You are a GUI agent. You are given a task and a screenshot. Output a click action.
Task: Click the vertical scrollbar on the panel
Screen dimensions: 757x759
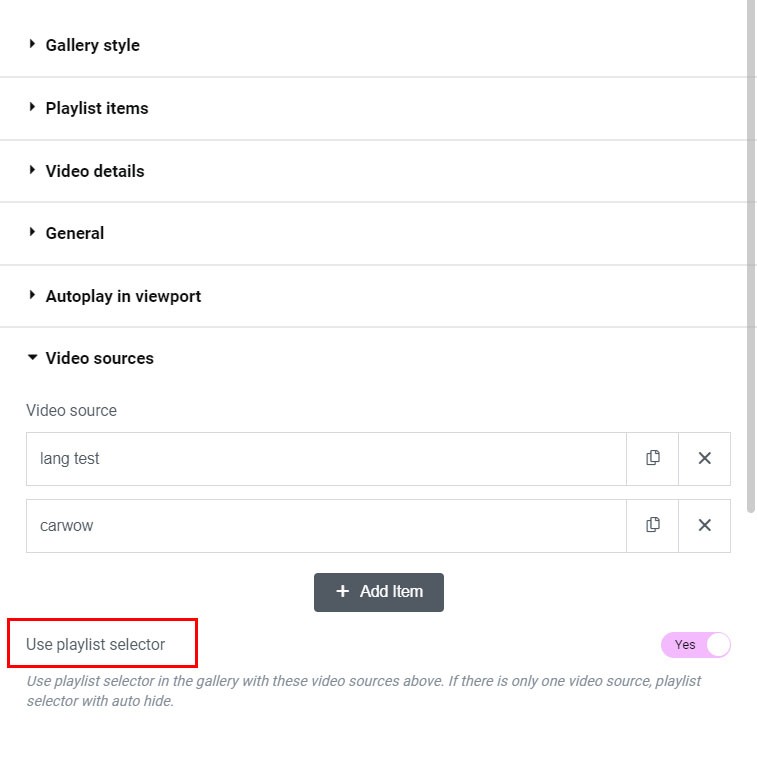point(752,250)
